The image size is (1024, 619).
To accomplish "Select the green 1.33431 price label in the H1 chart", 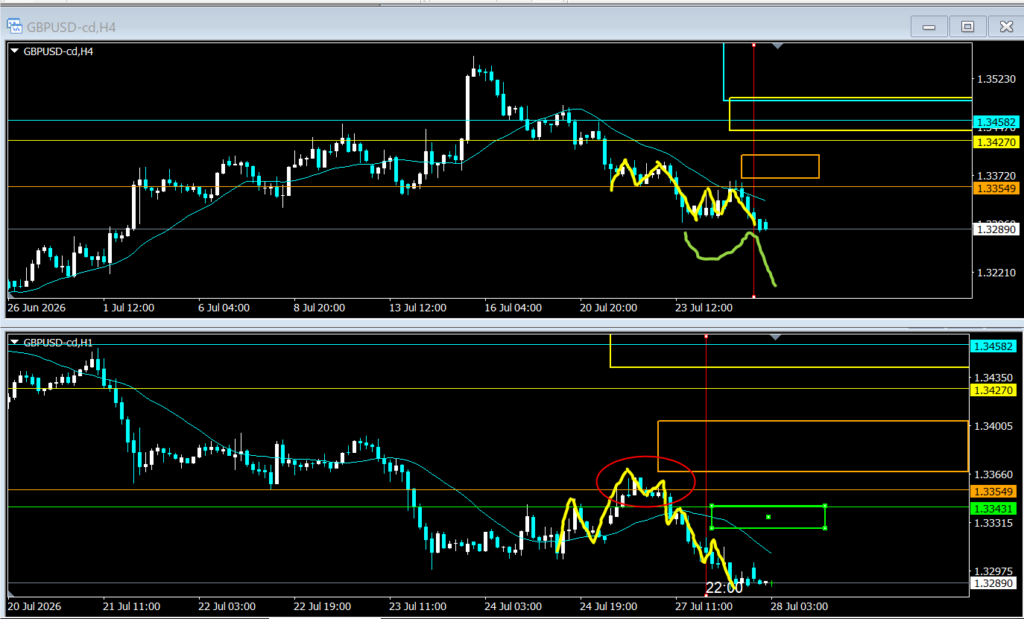I will [993, 508].
